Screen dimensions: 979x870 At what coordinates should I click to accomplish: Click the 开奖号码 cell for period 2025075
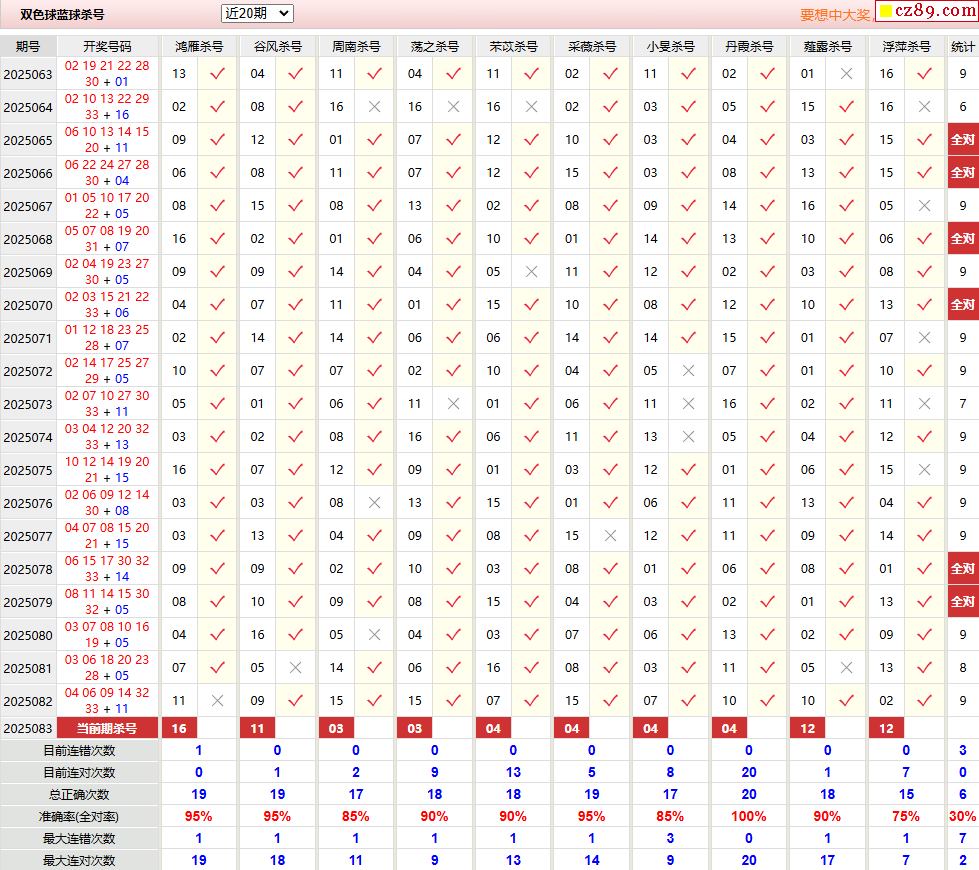coord(107,470)
